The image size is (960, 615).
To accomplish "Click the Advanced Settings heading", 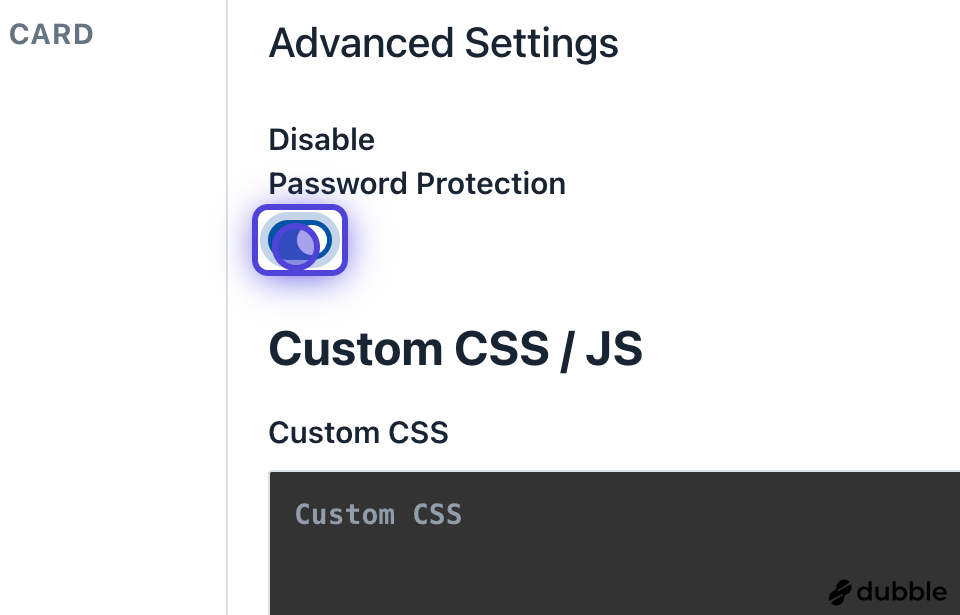I will [443, 44].
